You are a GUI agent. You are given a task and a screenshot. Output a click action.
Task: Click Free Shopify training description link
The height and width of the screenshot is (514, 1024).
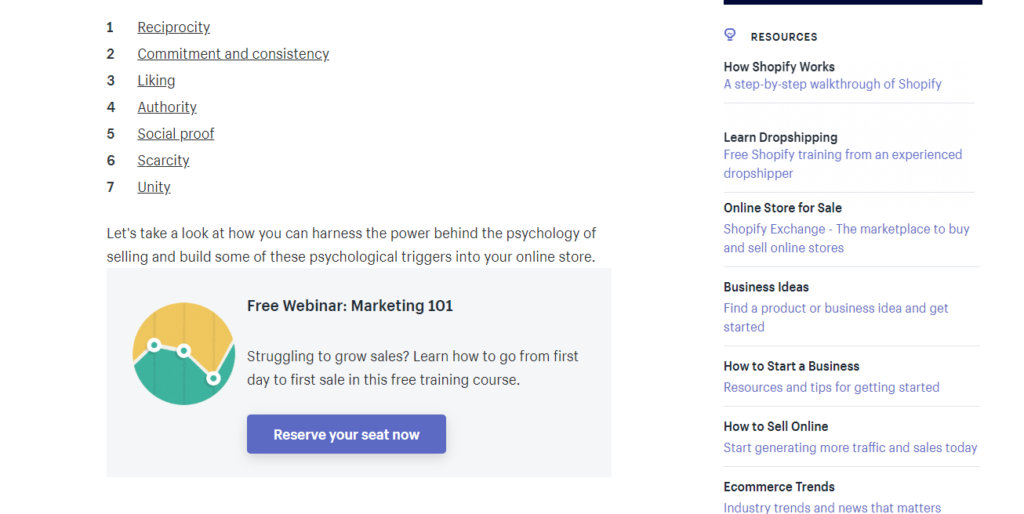click(x=842, y=155)
